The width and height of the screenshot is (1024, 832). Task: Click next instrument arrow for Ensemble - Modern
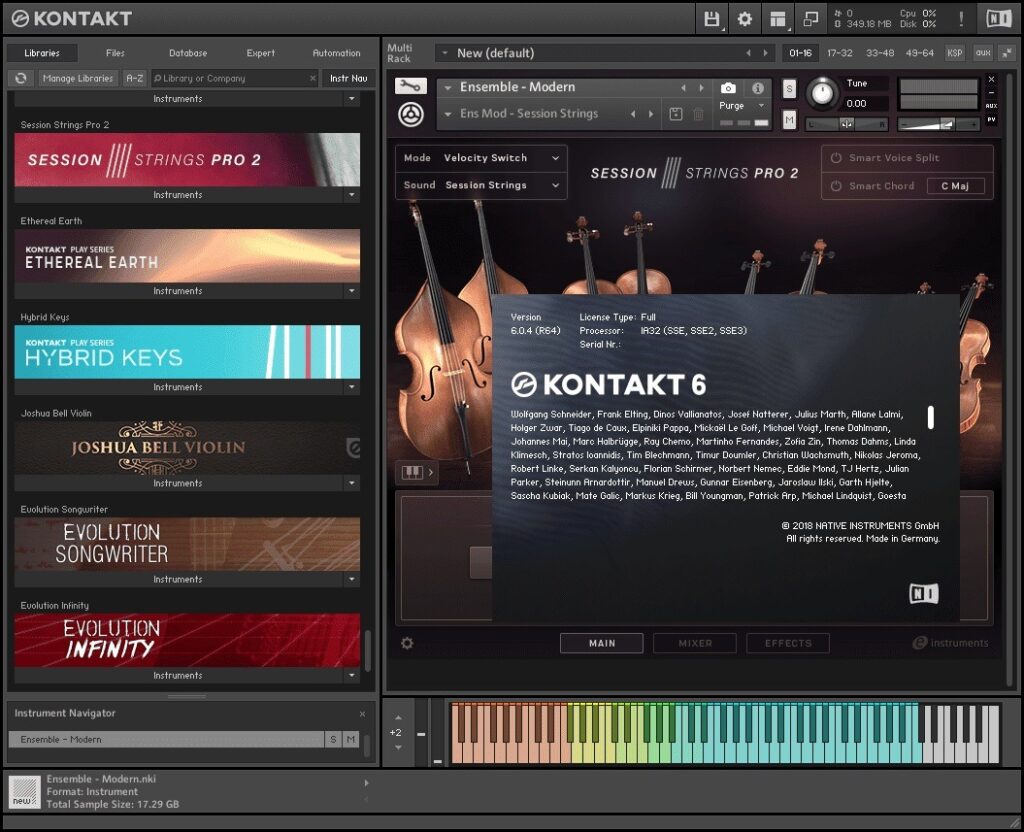701,88
